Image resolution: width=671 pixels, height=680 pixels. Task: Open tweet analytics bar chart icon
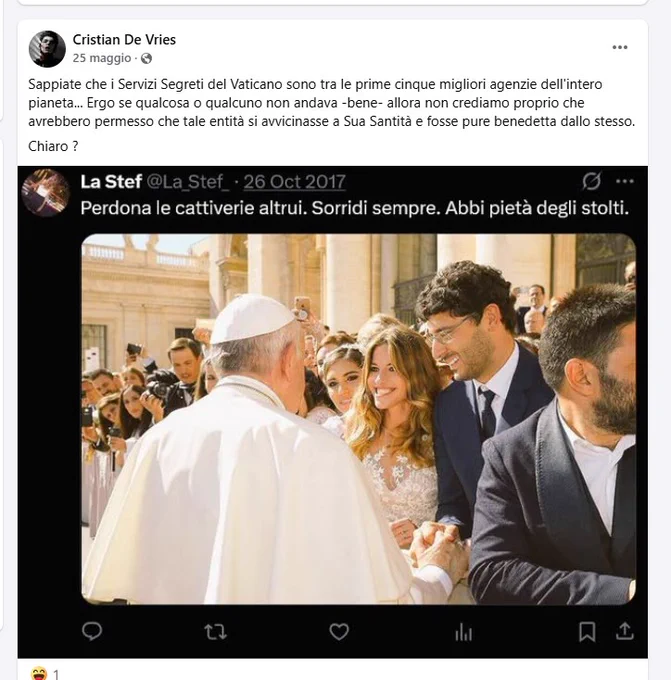(464, 632)
